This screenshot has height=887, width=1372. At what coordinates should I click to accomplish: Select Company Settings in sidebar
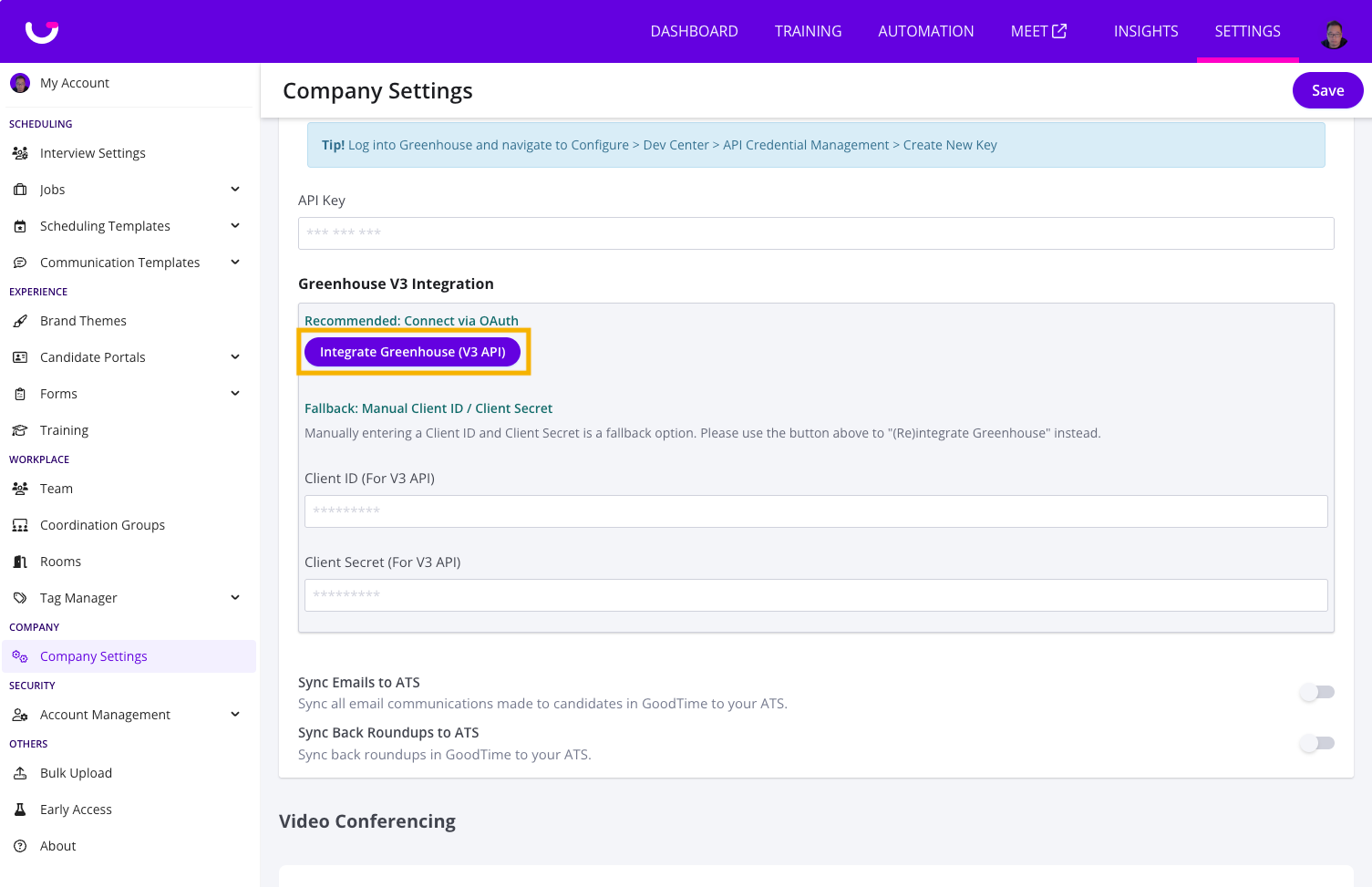(x=129, y=656)
